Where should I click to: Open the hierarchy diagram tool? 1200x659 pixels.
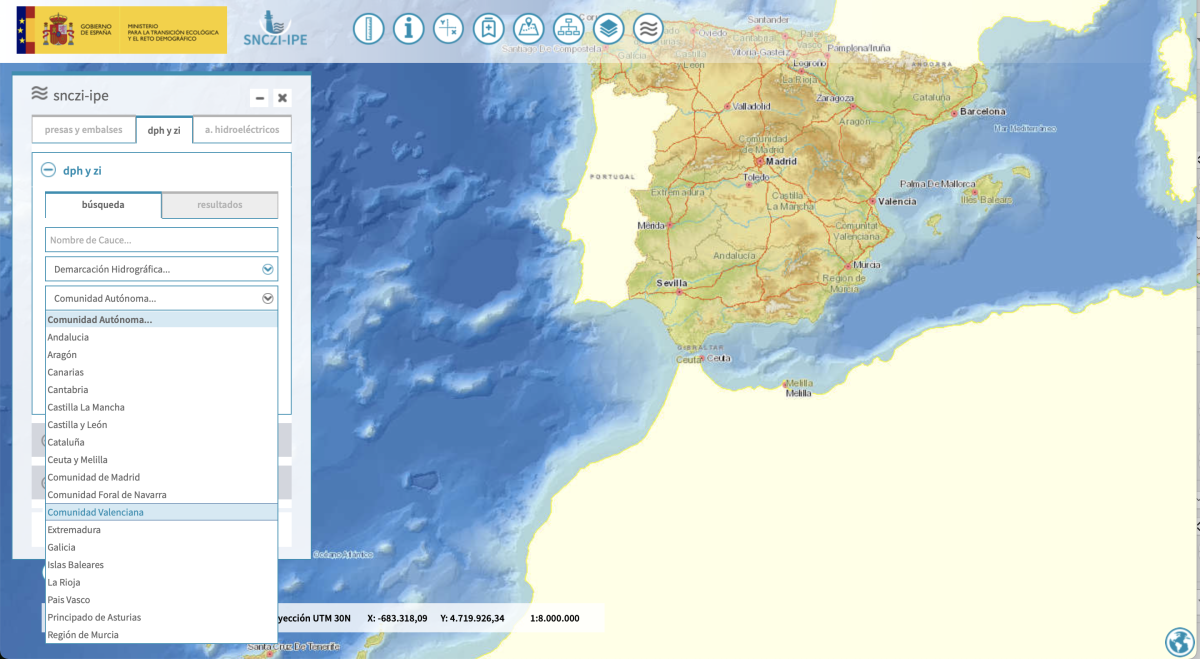point(568,29)
